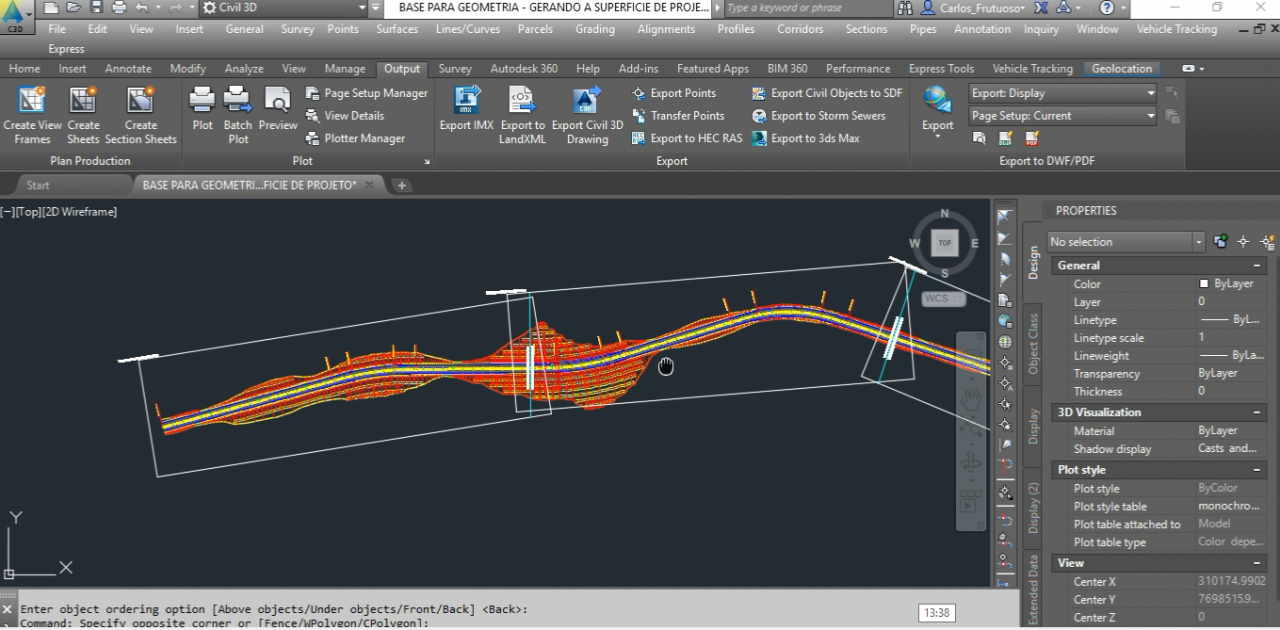This screenshot has width=1280, height=630.
Task: Click Export IMX tool
Action: (467, 109)
